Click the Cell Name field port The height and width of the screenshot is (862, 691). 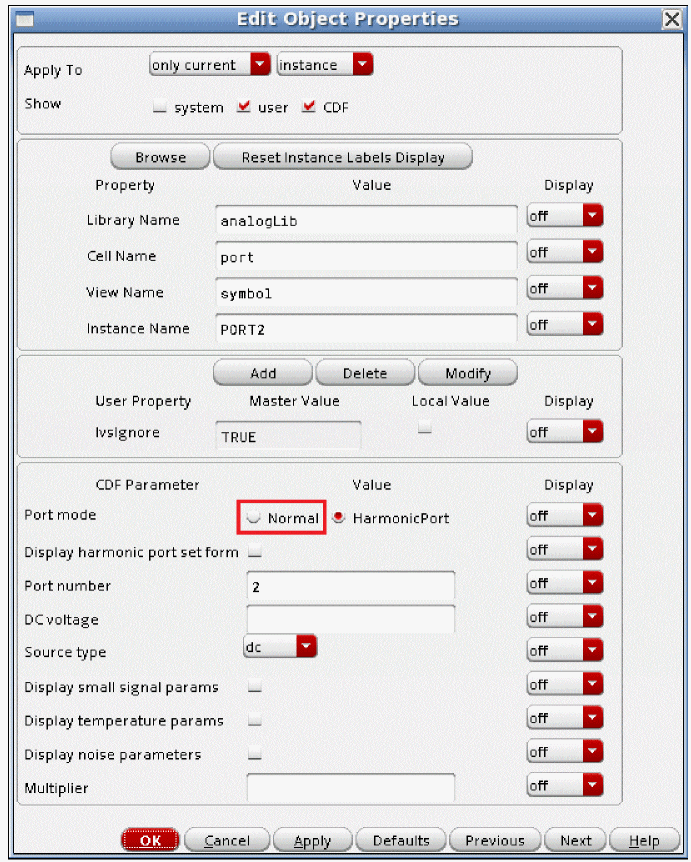pyautogui.click(x=366, y=257)
